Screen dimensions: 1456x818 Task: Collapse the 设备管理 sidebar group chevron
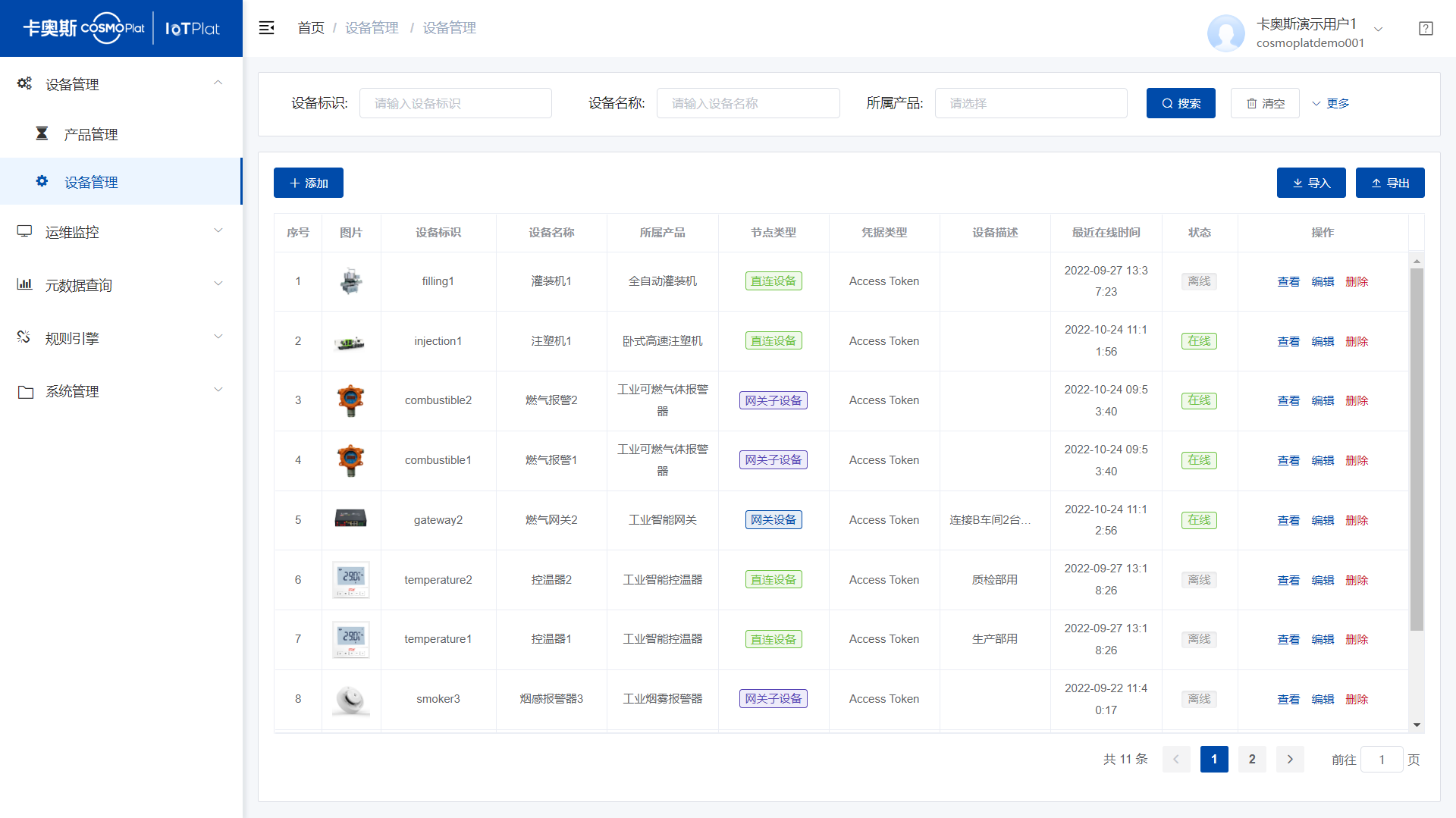(x=218, y=83)
